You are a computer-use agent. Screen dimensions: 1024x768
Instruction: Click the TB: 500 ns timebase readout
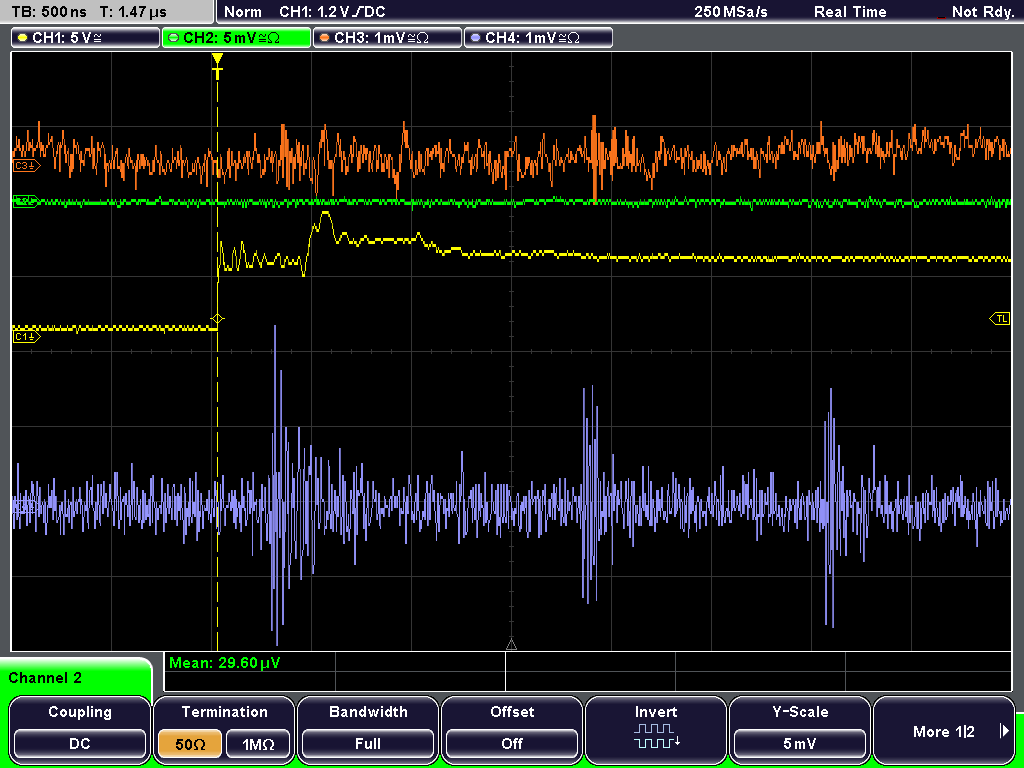(x=50, y=11)
